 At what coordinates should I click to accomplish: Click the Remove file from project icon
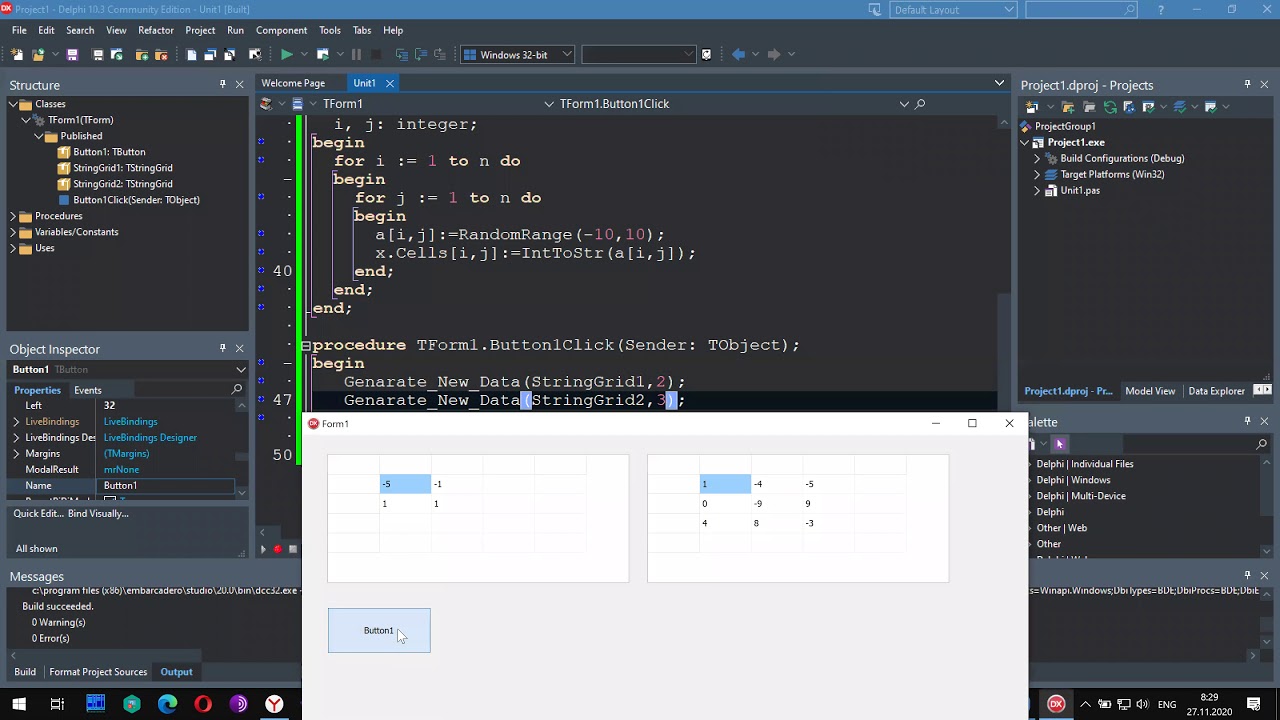[x=161, y=55]
